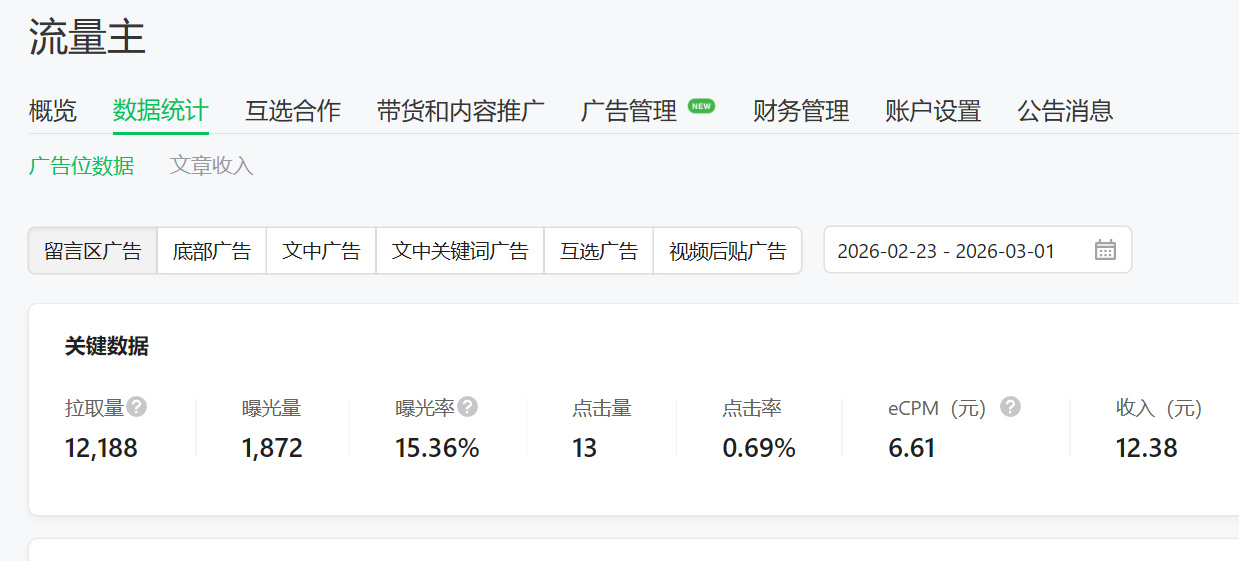The height and width of the screenshot is (561, 1239).
Task: Select the 广告位数据 sub-tab
Action: coord(81,166)
